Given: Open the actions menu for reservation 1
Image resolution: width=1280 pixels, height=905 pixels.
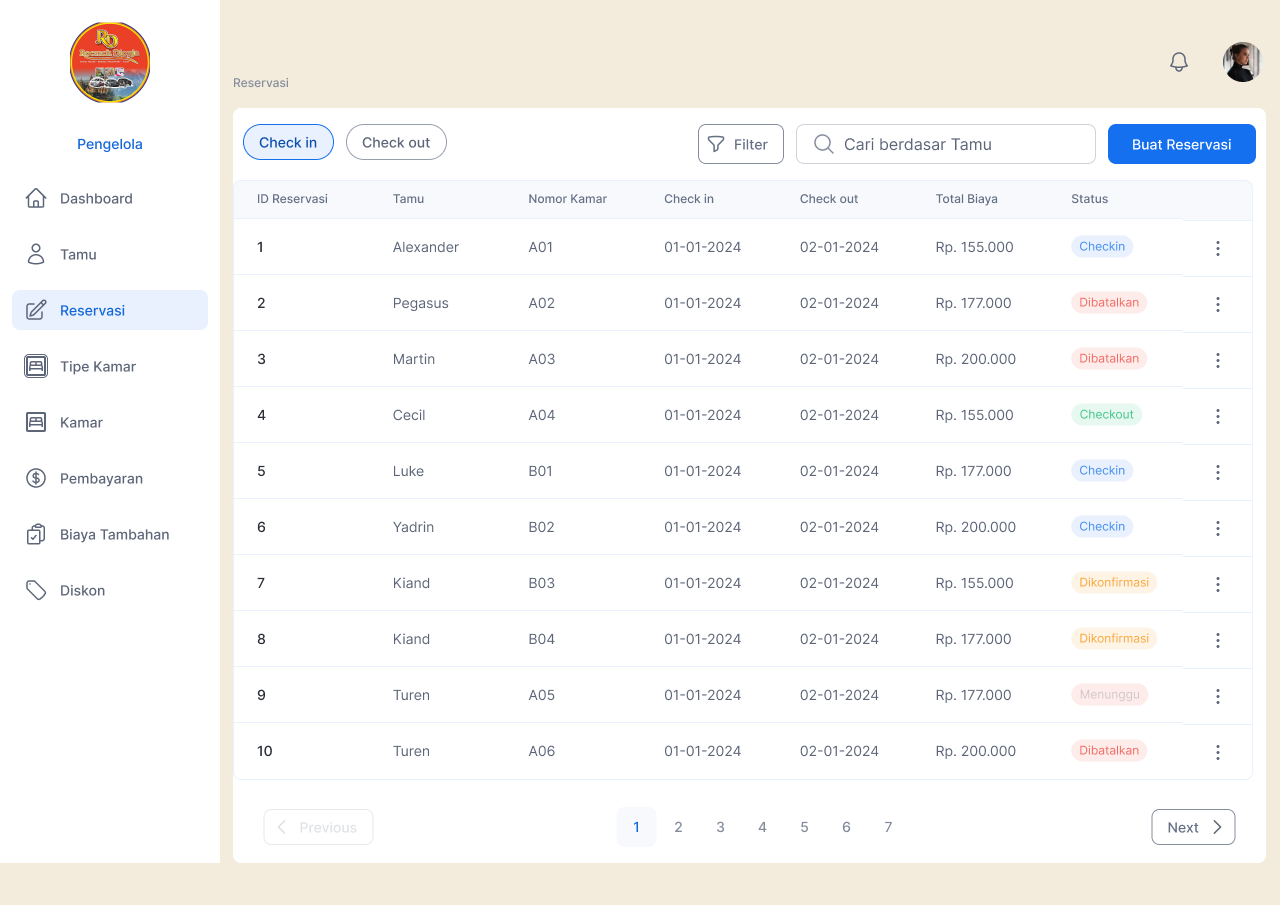Looking at the screenshot, I should coord(1217,248).
